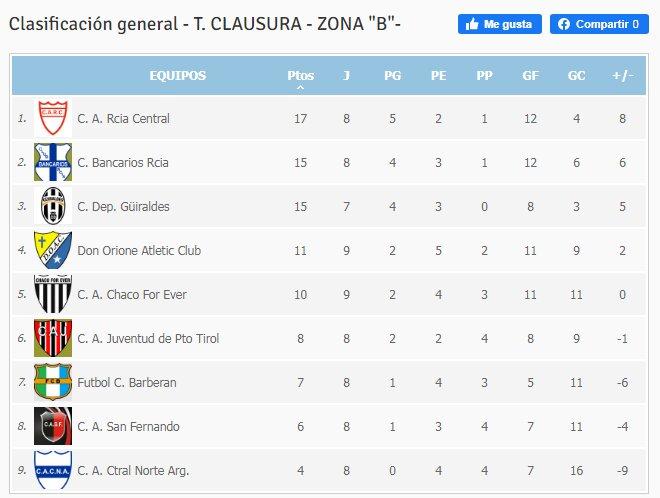Image resolution: width=660 pixels, height=498 pixels.
Task: Open the Chaco For Ever crest
Action: [x=53, y=294]
